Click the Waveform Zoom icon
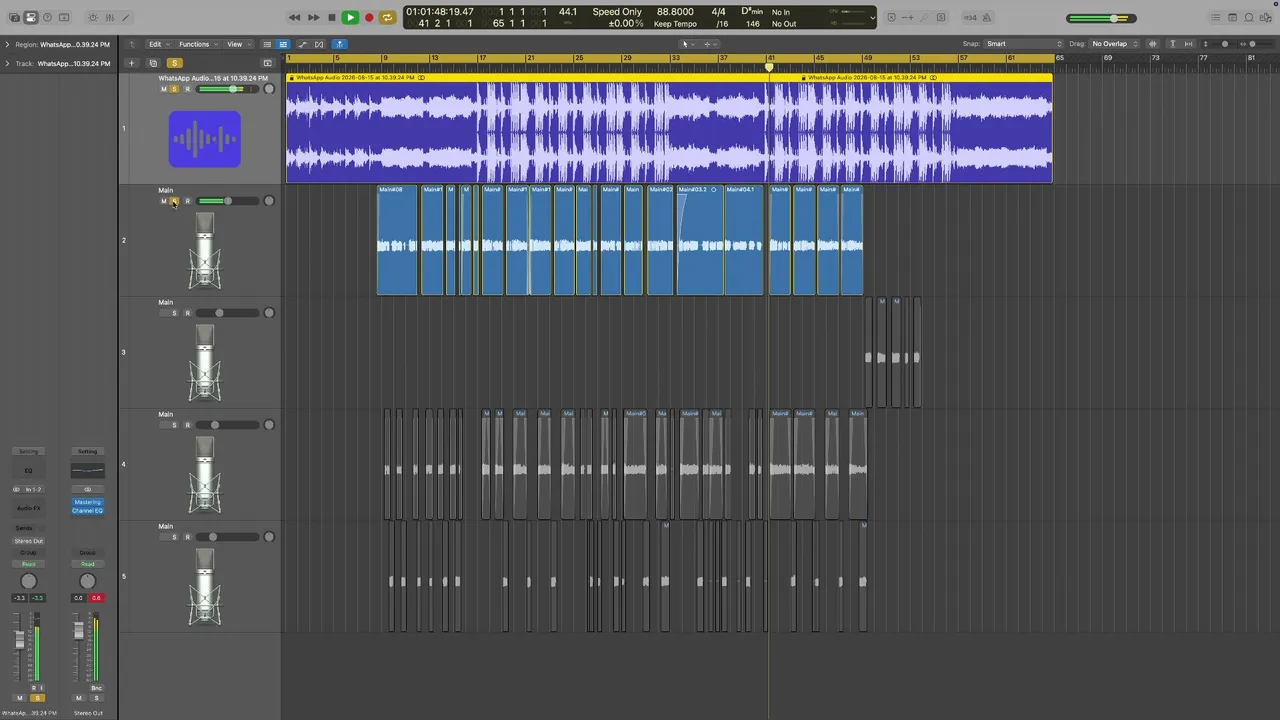The image size is (1280, 720). [x=1153, y=44]
